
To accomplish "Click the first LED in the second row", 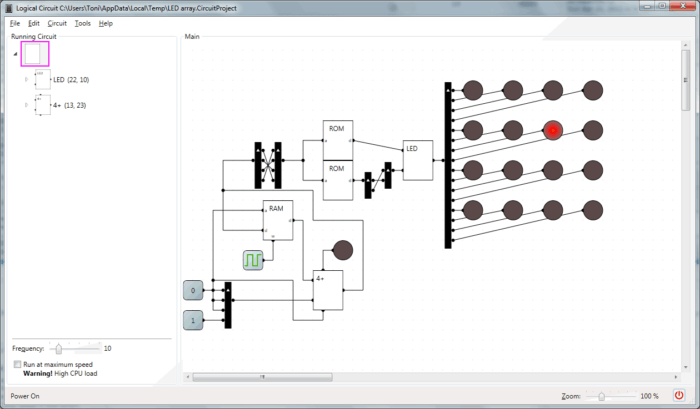I will tap(473, 130).
